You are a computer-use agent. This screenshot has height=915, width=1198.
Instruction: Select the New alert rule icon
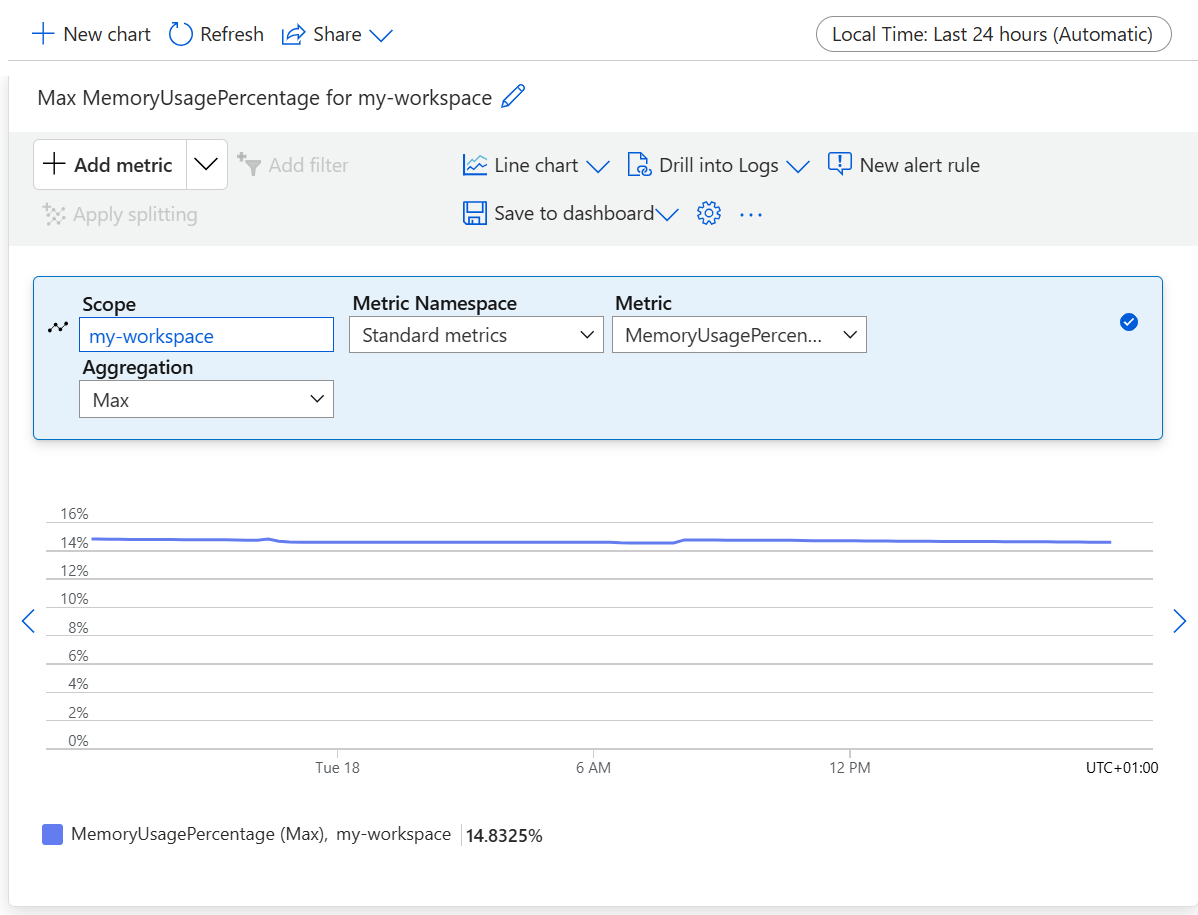838,164
